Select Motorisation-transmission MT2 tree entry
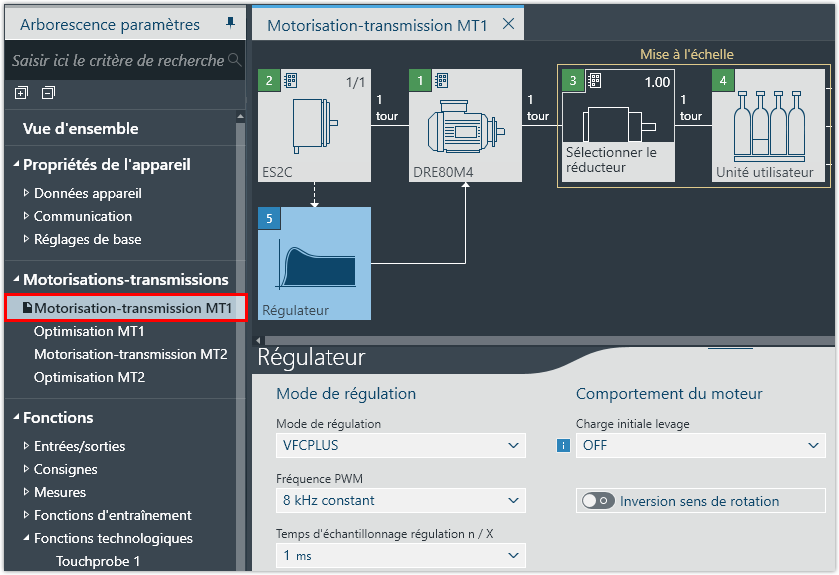Screen dimensions: 839x575 pyautogui.click(x=130, y=354)
